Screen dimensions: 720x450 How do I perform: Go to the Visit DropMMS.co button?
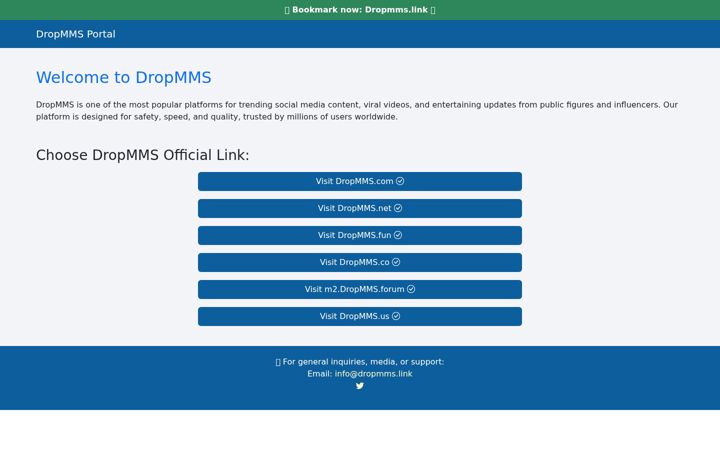(360, 262)
